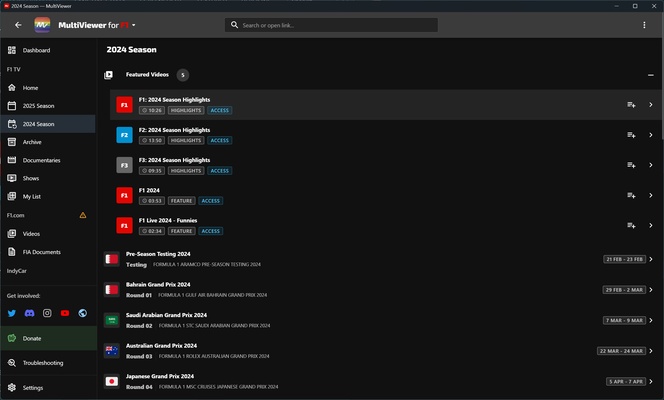Open Troubleshooting
Screen dimensions: 664x400
pos(48,363)
